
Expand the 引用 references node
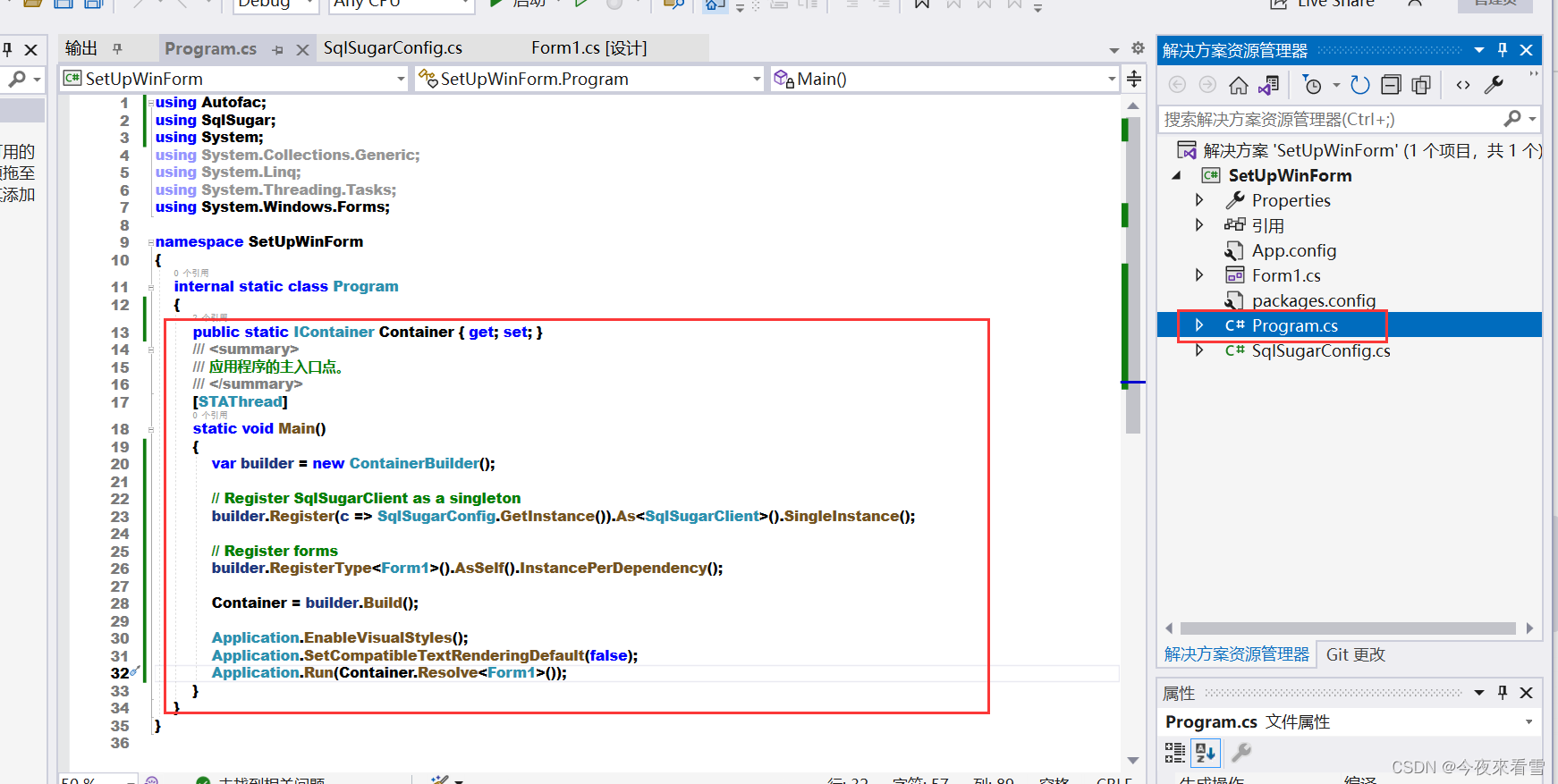(x=1199, y=225)
